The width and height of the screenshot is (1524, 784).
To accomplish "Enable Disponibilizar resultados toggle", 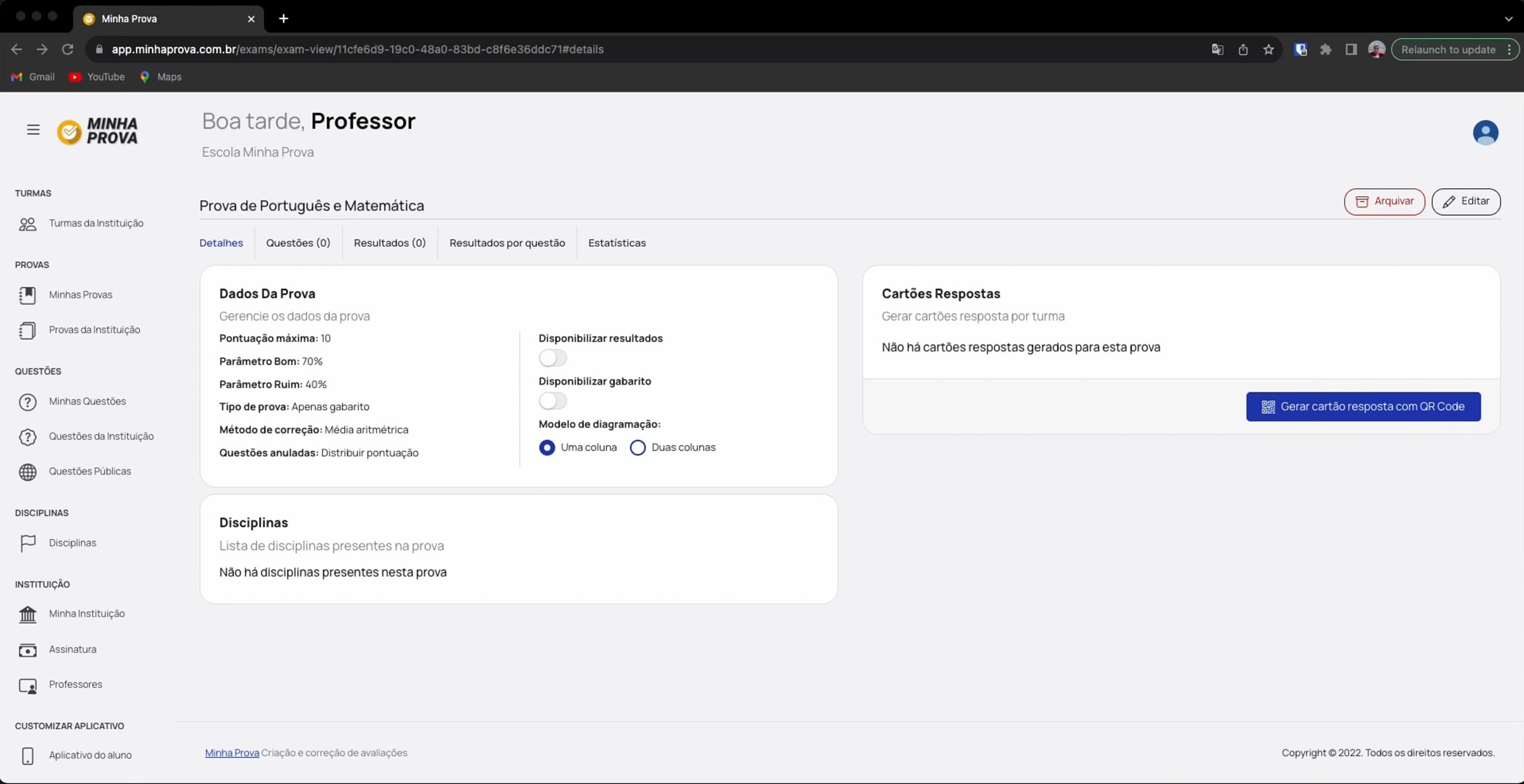I will (552, 358).
